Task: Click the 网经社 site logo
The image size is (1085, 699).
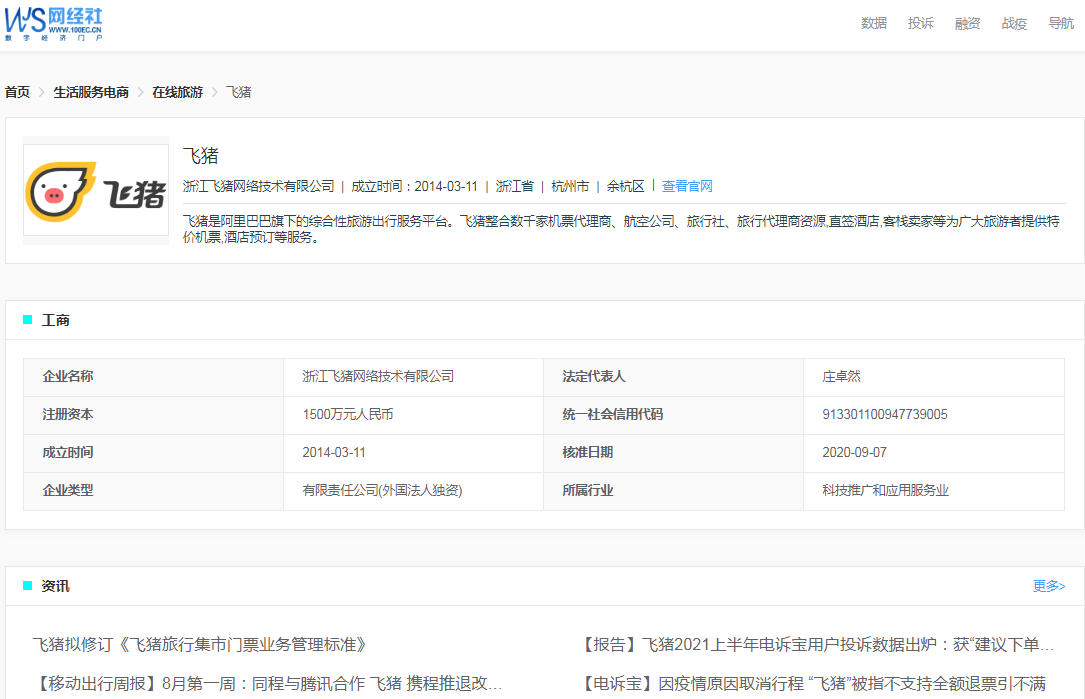Action: pos(53,23)
